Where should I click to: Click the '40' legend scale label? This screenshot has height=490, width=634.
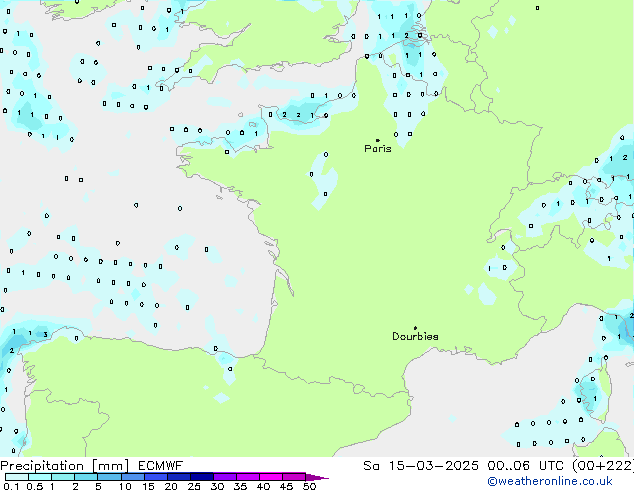[x=264, y=486]
